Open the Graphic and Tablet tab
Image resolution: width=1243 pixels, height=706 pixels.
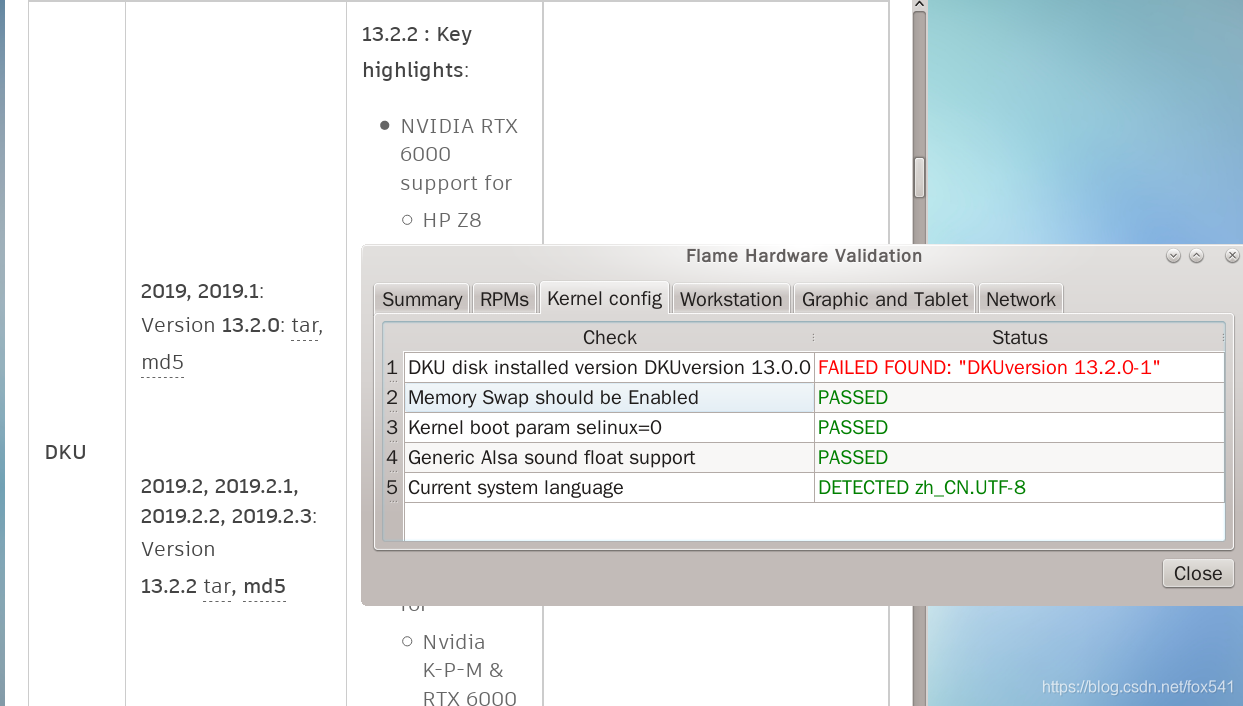(884, 299)
